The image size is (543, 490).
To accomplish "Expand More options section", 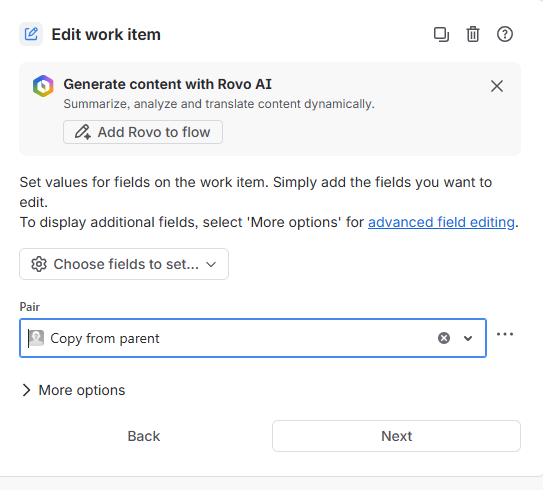I will pyautogui.click(x=73, y=390).
